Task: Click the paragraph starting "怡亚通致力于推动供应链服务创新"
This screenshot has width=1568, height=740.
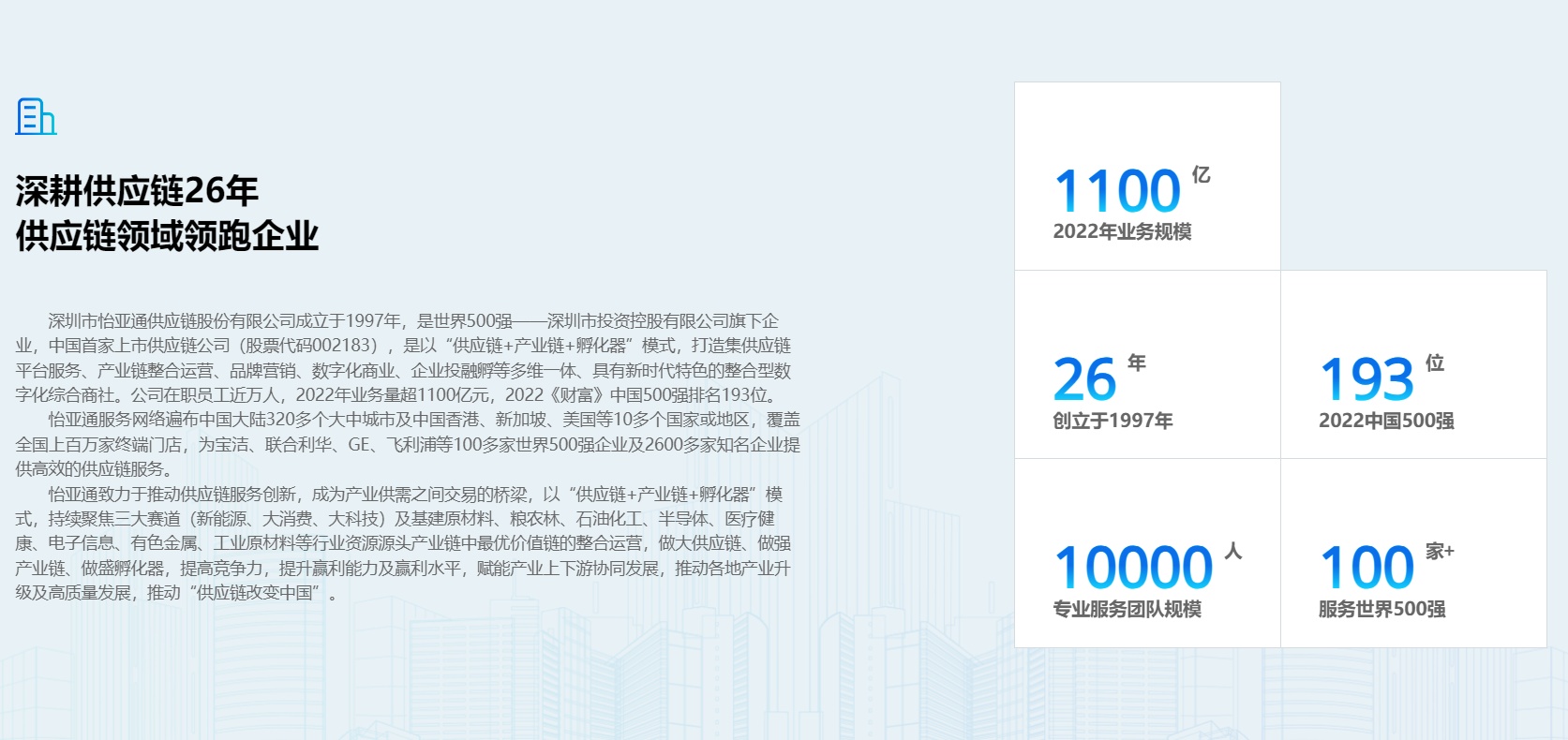Action: (x=403, y=543)
